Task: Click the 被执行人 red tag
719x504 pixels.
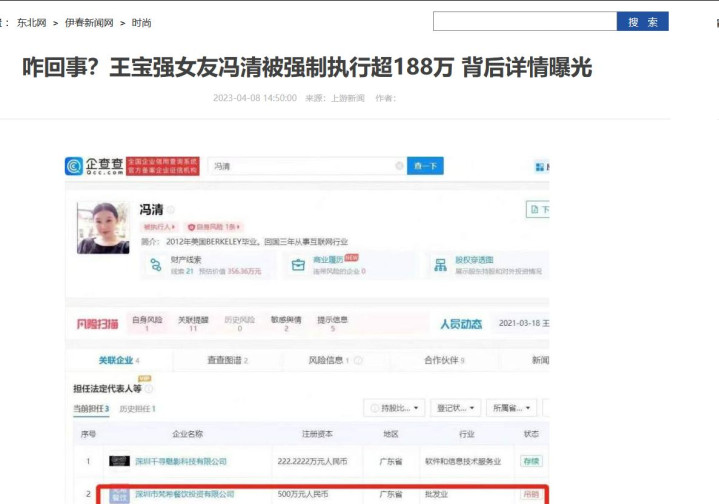Action: coord(159,227)
